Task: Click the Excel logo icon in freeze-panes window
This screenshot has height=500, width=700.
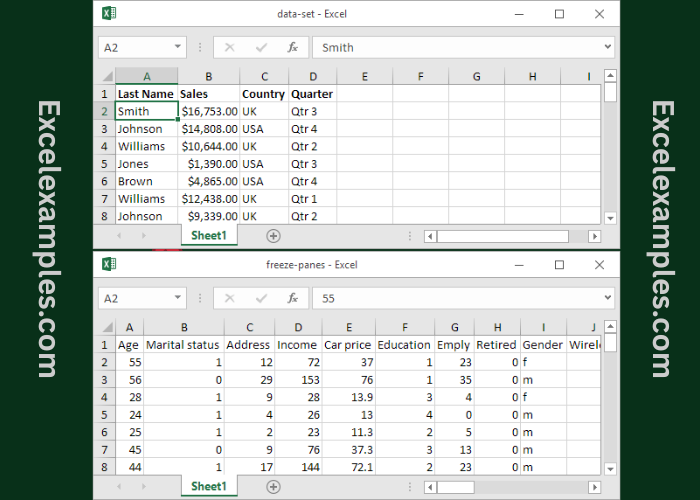Action: click(x=109, y=264)
